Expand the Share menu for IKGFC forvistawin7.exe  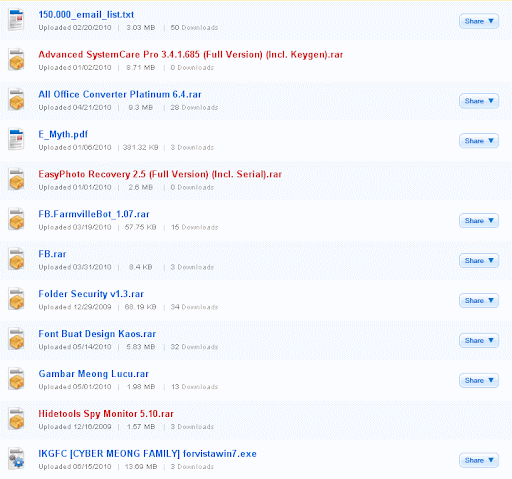point(479,460)
